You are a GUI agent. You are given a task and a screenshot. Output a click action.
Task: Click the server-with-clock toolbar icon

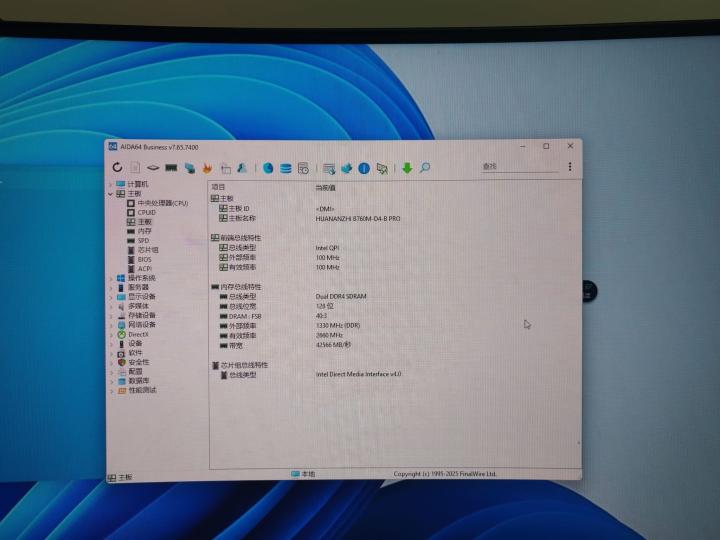[303, 169]
